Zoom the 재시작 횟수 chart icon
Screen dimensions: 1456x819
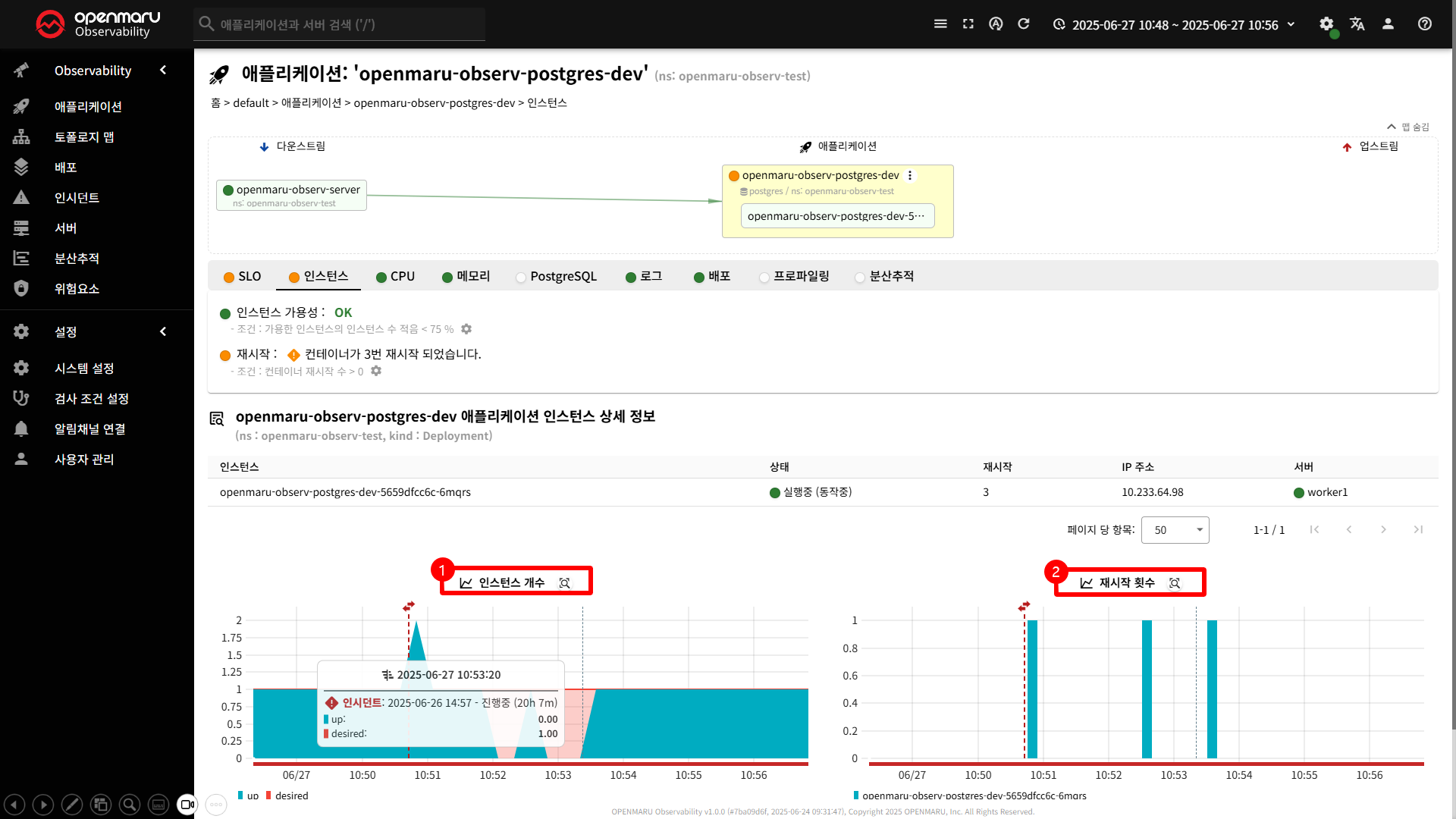1175,583
